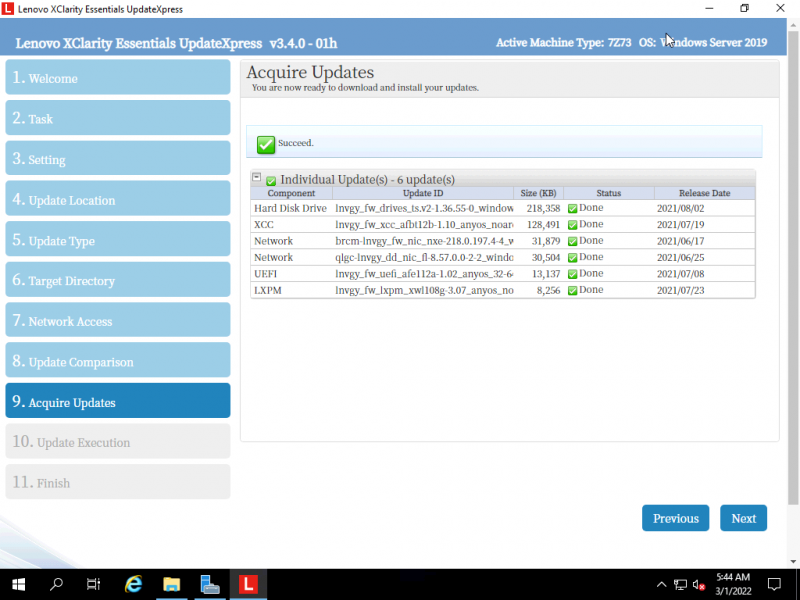This screenshot has height=600, width=800.
Task: Click the network status tray icon
Action: 680,585
